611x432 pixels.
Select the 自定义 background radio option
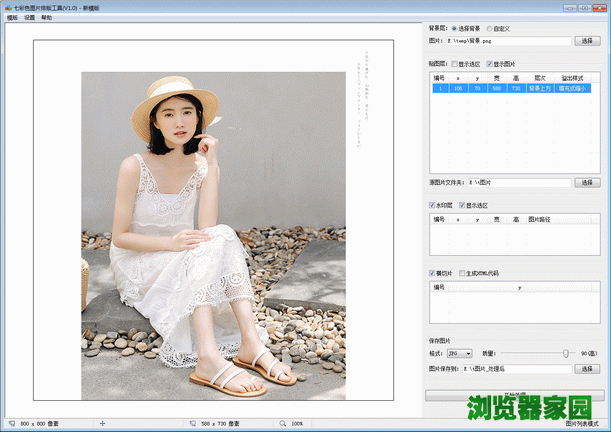tap(489, 28)
